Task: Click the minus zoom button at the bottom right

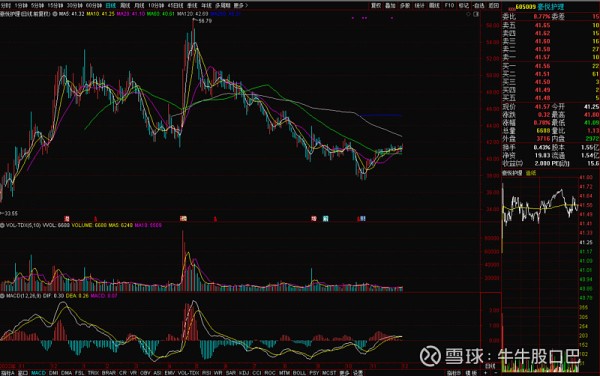Action: (x=496, y=373)
